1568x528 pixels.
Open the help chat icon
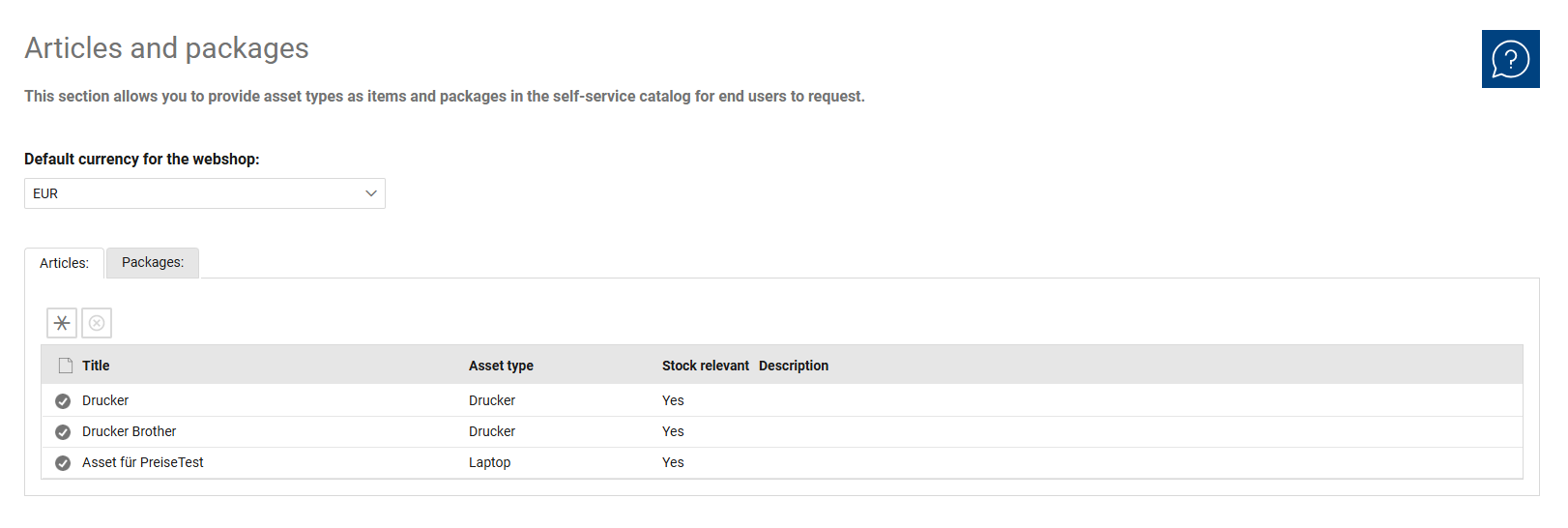pyautogui.click(x=1510, y=59)
